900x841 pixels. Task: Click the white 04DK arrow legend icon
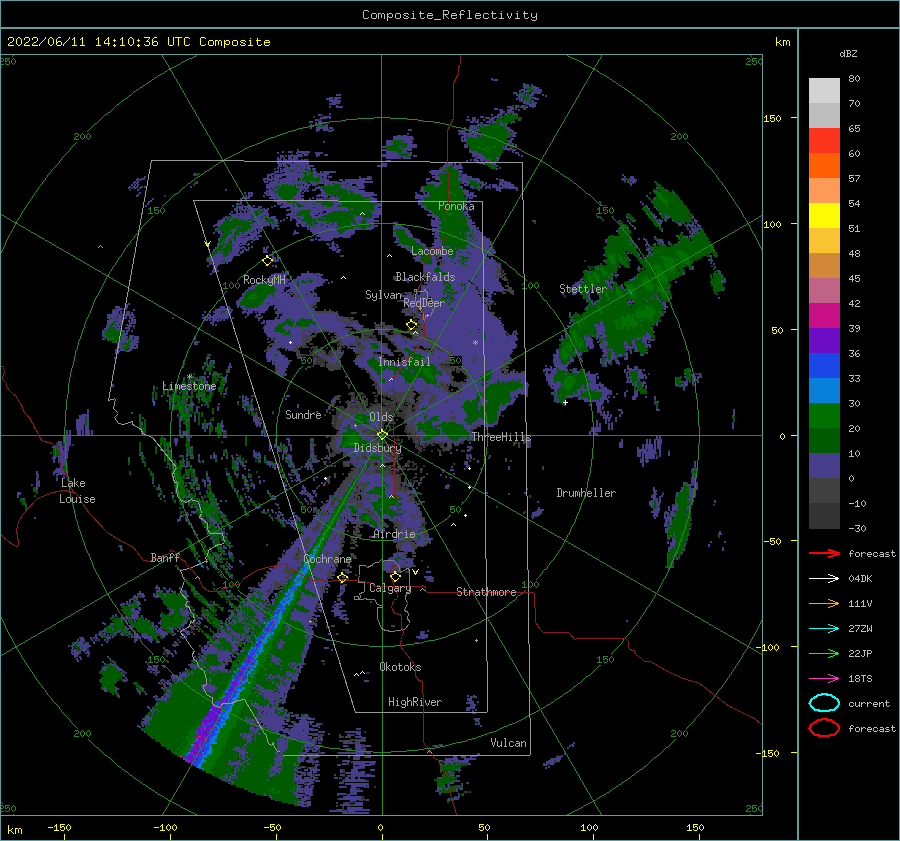824,579
